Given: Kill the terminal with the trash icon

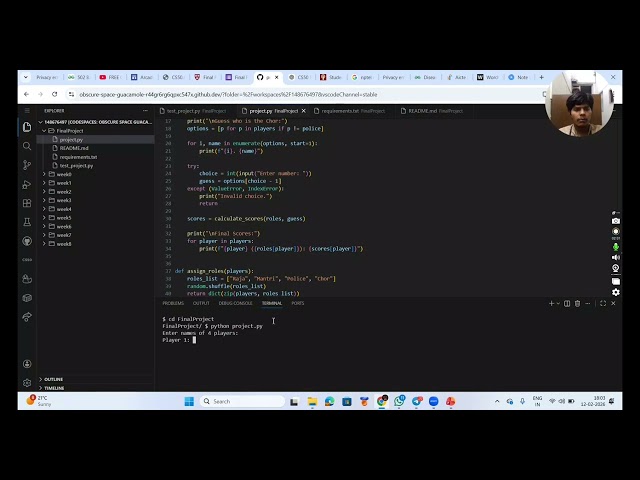Looking at the screenshot, I should pyautogui.click(x=577, y=303).
